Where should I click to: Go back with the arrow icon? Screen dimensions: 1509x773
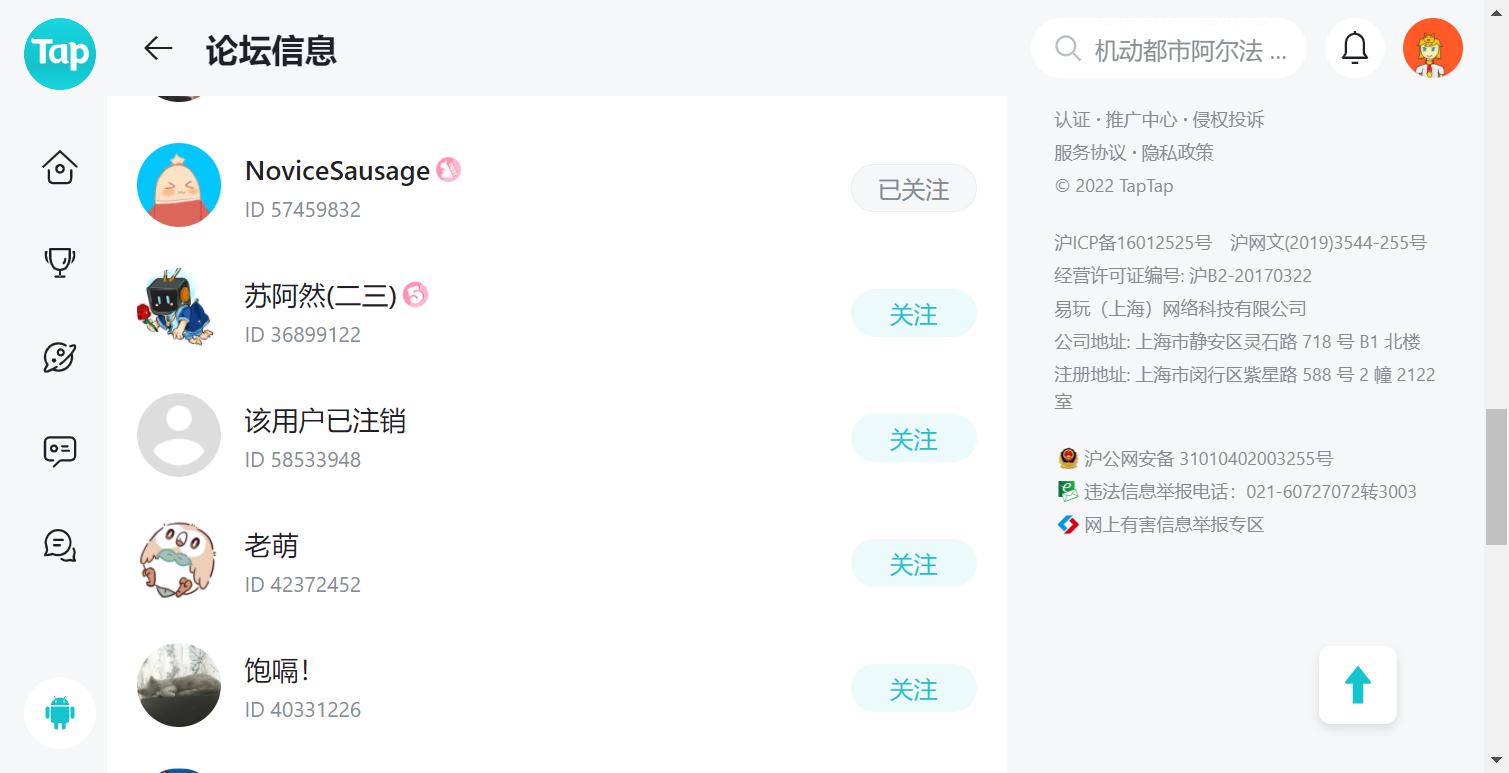coord(158,48)
